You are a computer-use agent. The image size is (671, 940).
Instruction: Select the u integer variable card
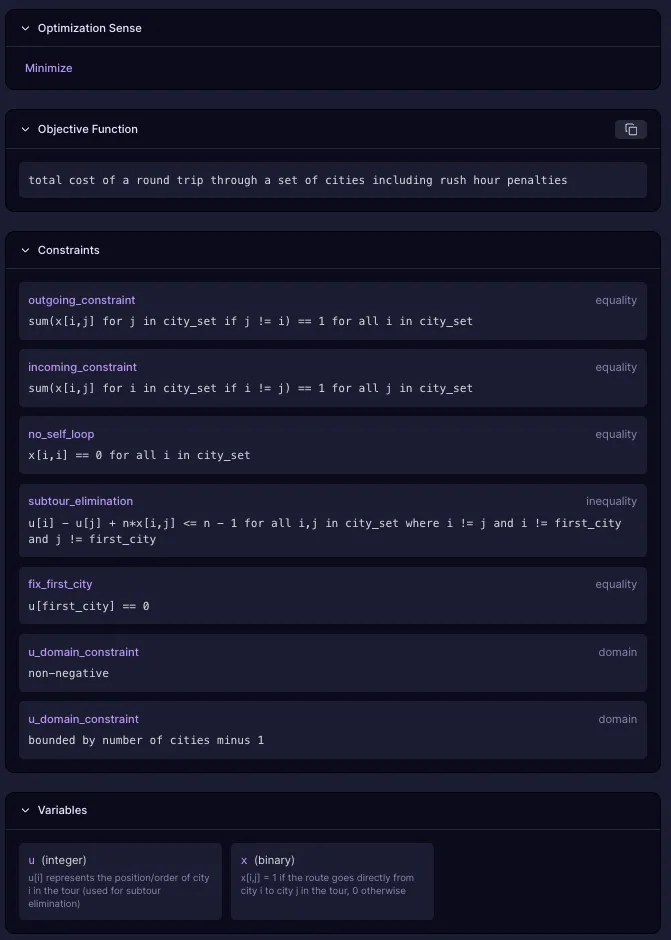(x=120, y=880)
